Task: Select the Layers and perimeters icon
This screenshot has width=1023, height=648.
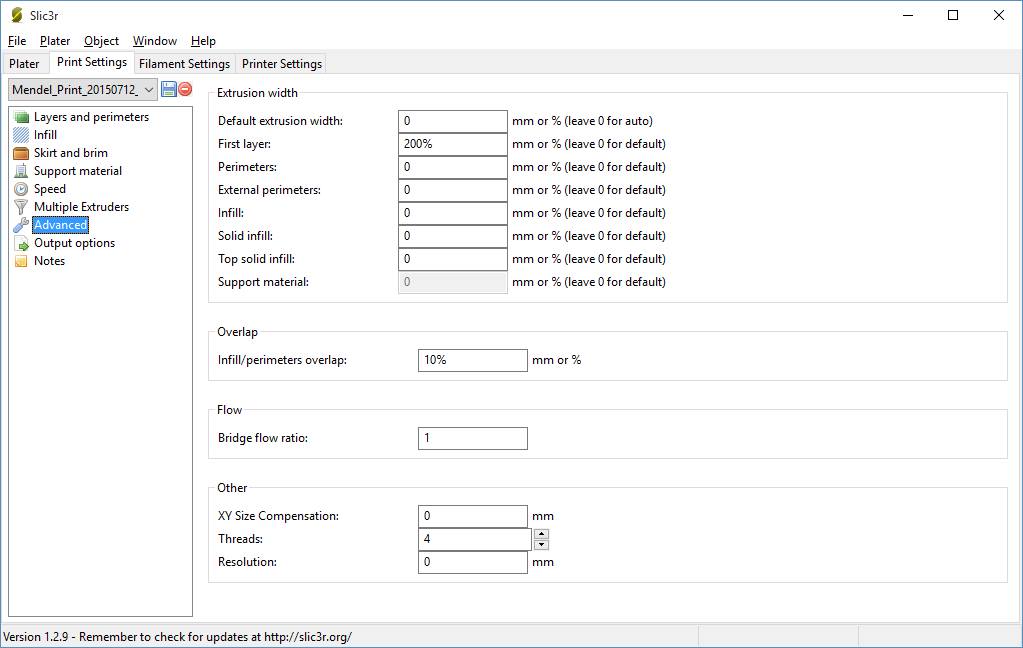Action: click(x=21, y=117)
